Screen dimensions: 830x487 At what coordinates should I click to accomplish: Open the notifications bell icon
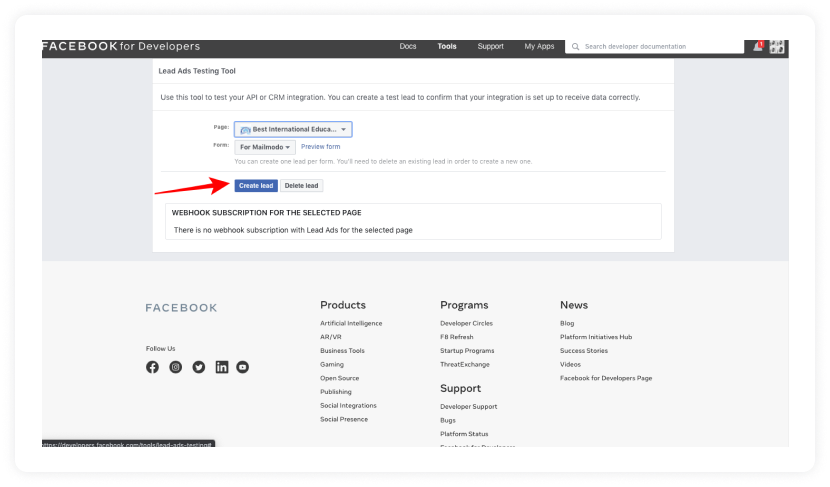pos(758,47)
